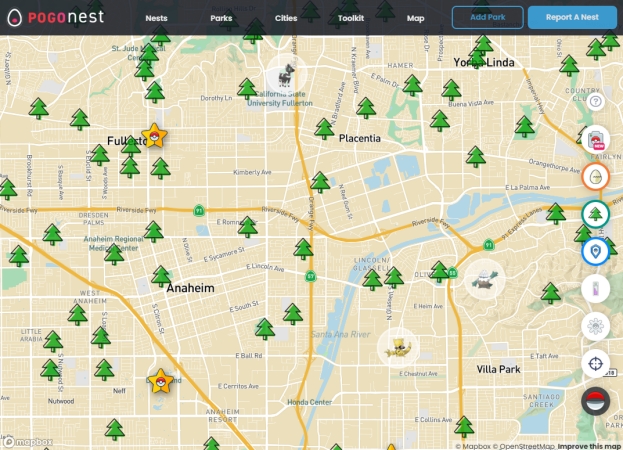
Task: Click the star Pokeball marker at Fullerton
Action: [154, 136]
